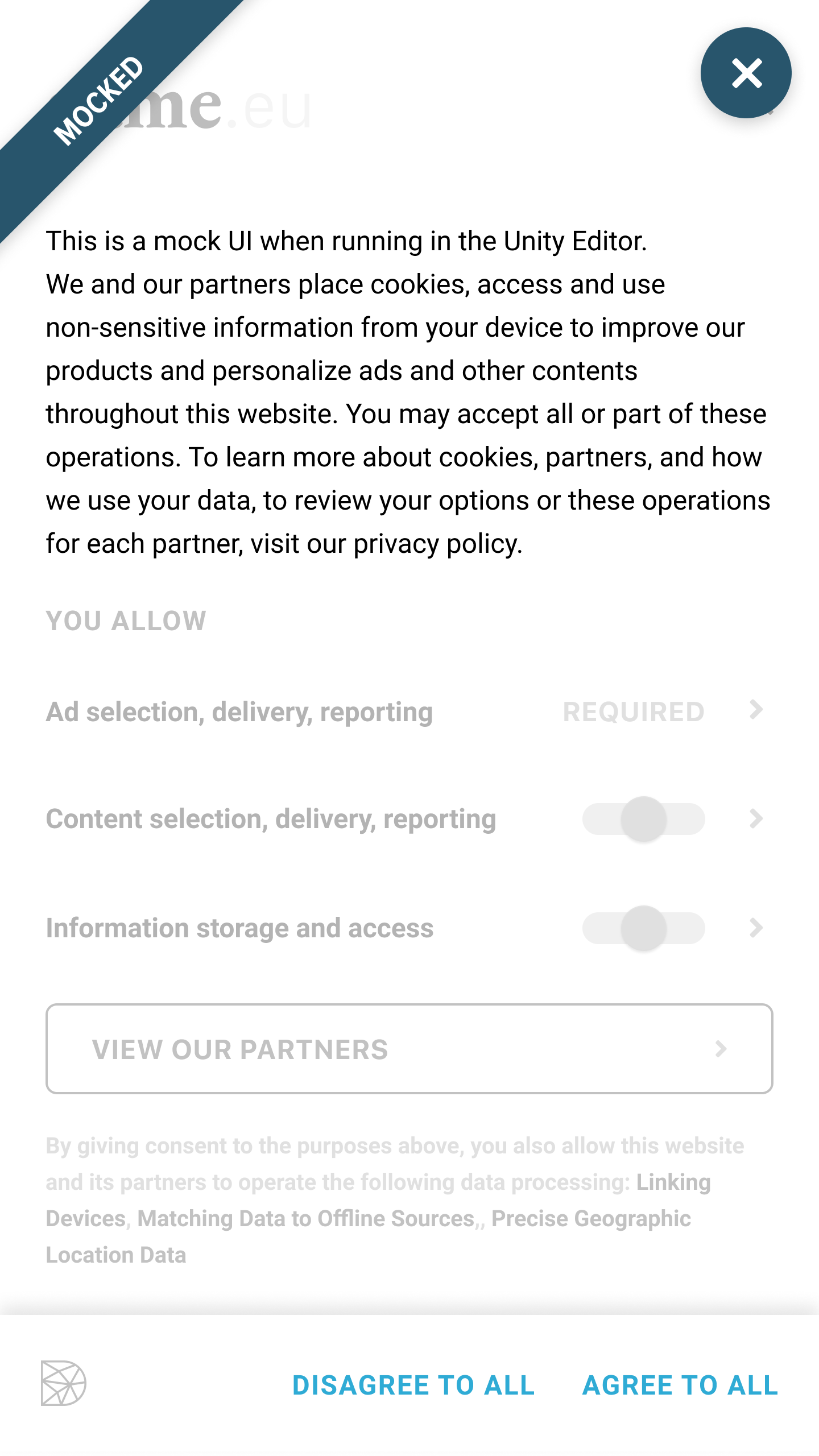Viewport: 819px width, 1456px height.
Task: Expand Information storage and access chevron
Action: pyautogui.click(x=756, y=928)
